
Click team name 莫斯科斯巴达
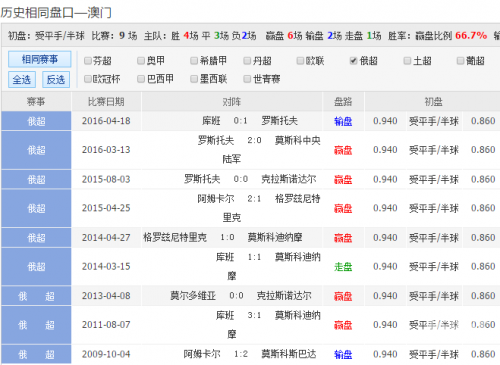[289, 354]
